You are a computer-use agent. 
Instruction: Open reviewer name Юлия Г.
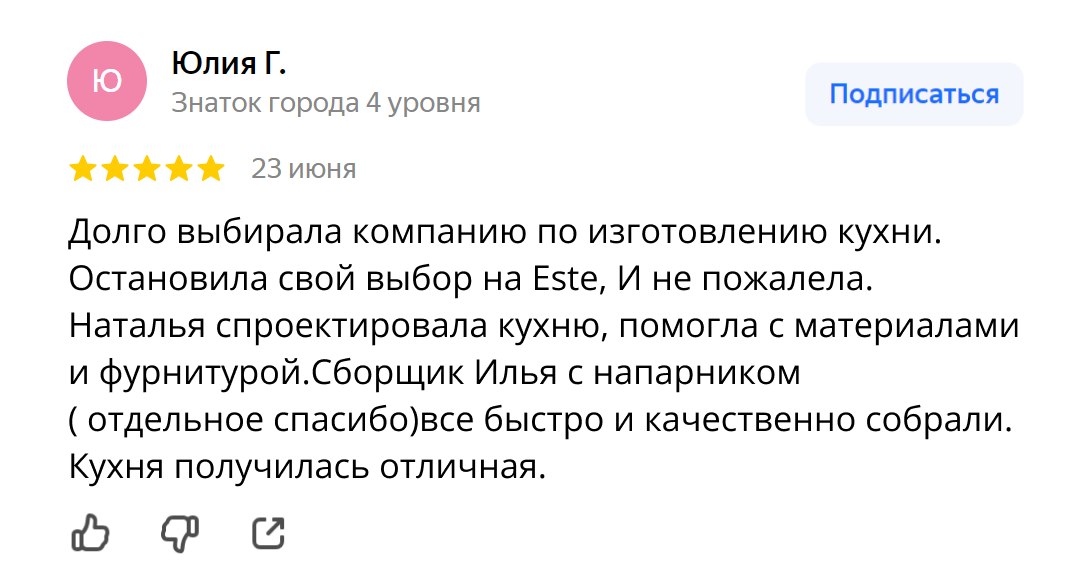coord(229,64)
